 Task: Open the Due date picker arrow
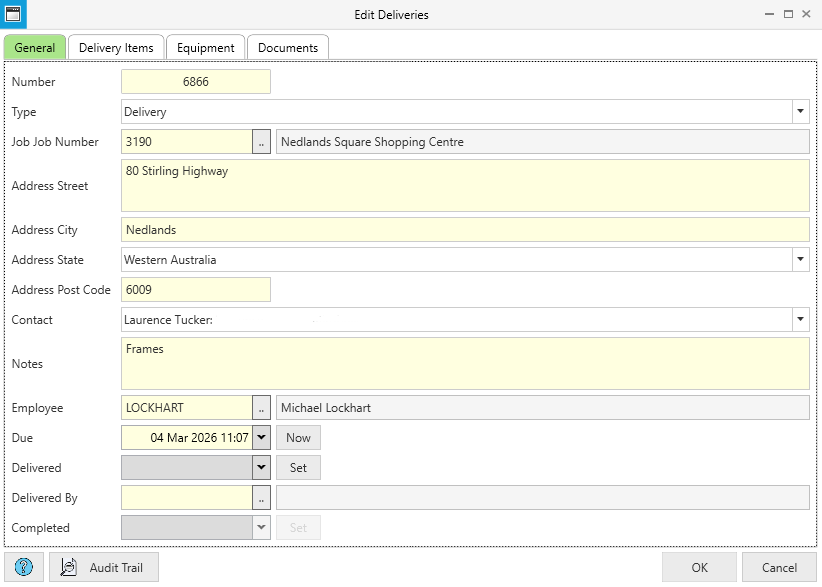tap(261, 438)
